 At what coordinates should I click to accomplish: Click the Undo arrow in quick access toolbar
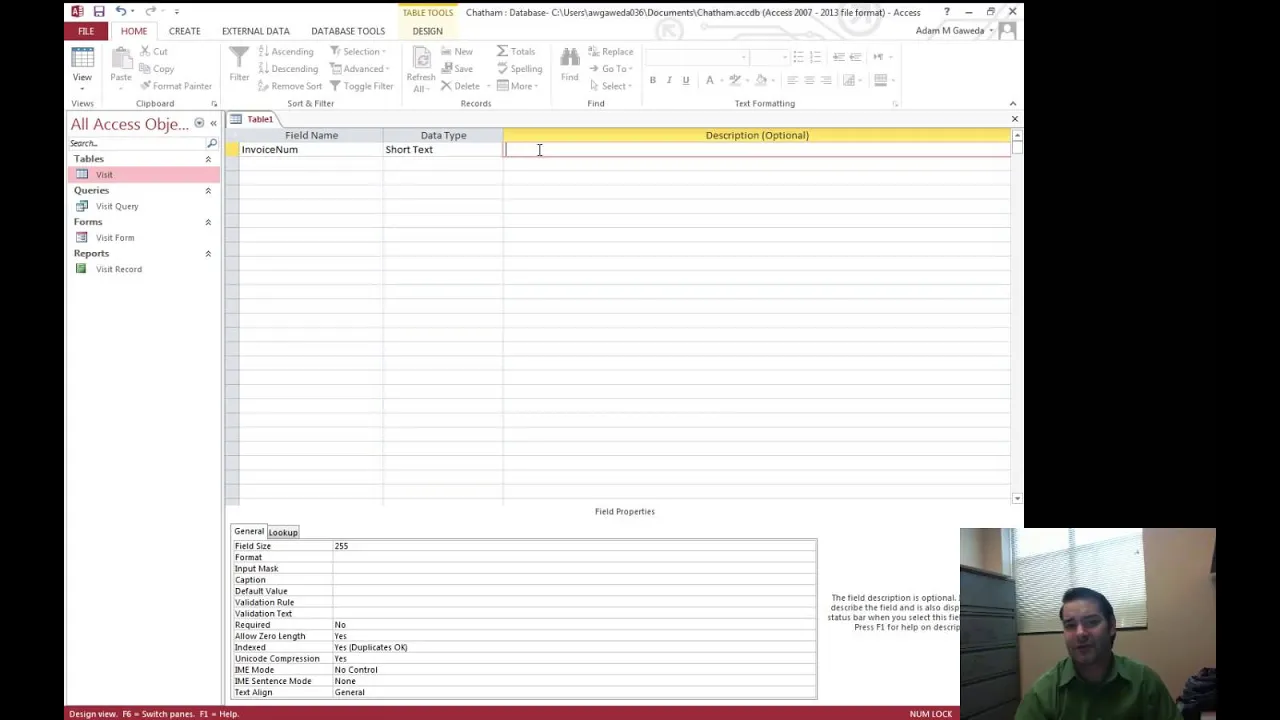coord(120,11)
